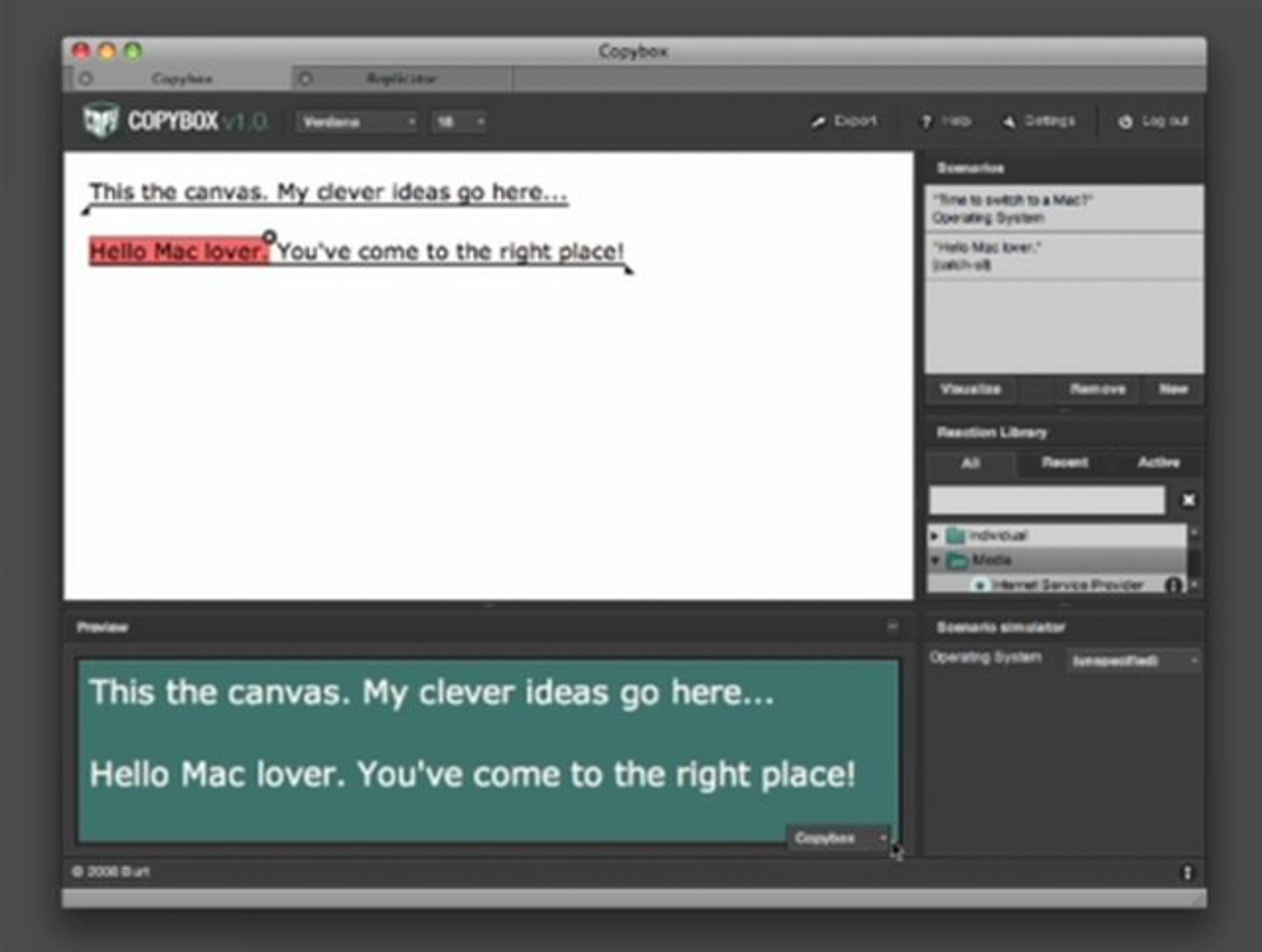
Task: Click "This the canvas." line in the white canvas
Action: click(328, 192)
